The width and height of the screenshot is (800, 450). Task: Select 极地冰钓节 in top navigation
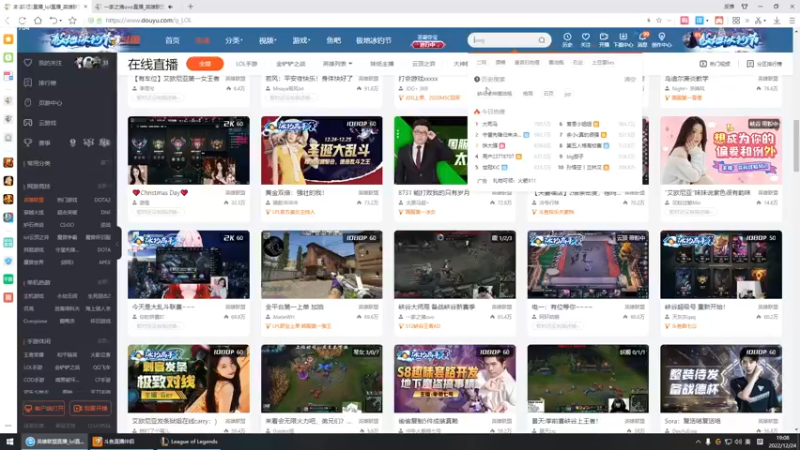tap(373, 40)
